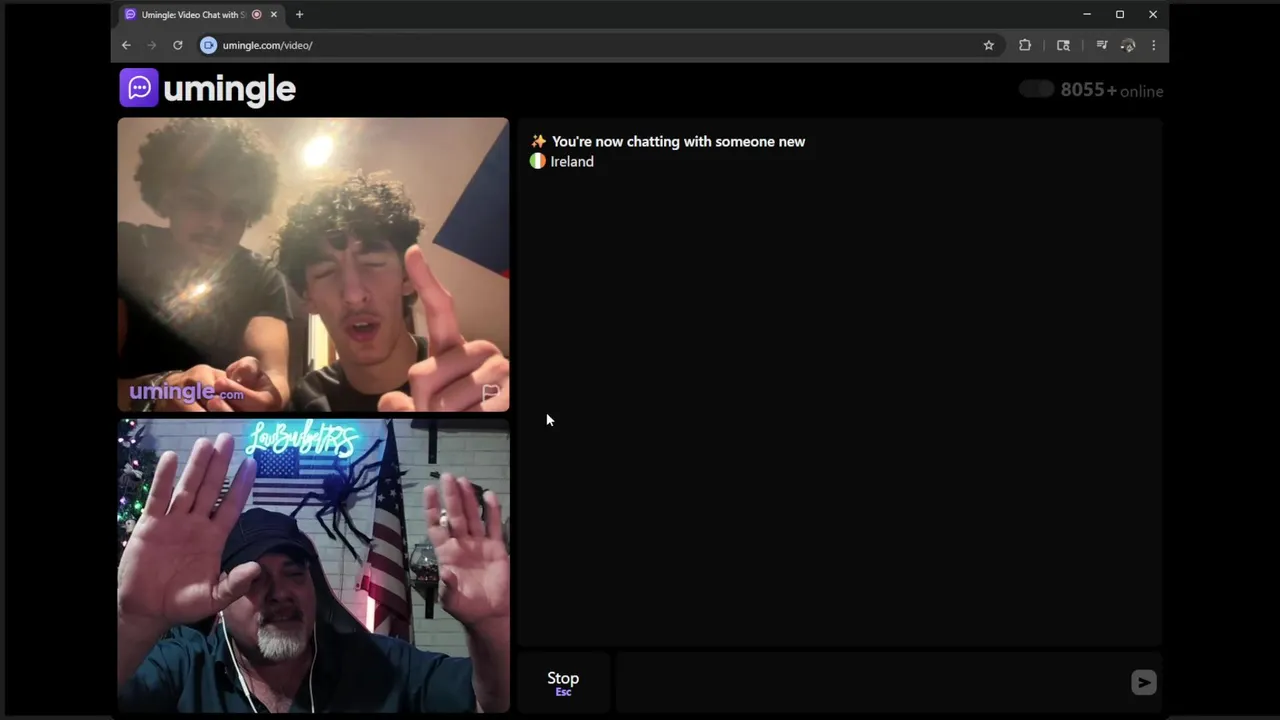Minimize the browser window

point(1087,14)
